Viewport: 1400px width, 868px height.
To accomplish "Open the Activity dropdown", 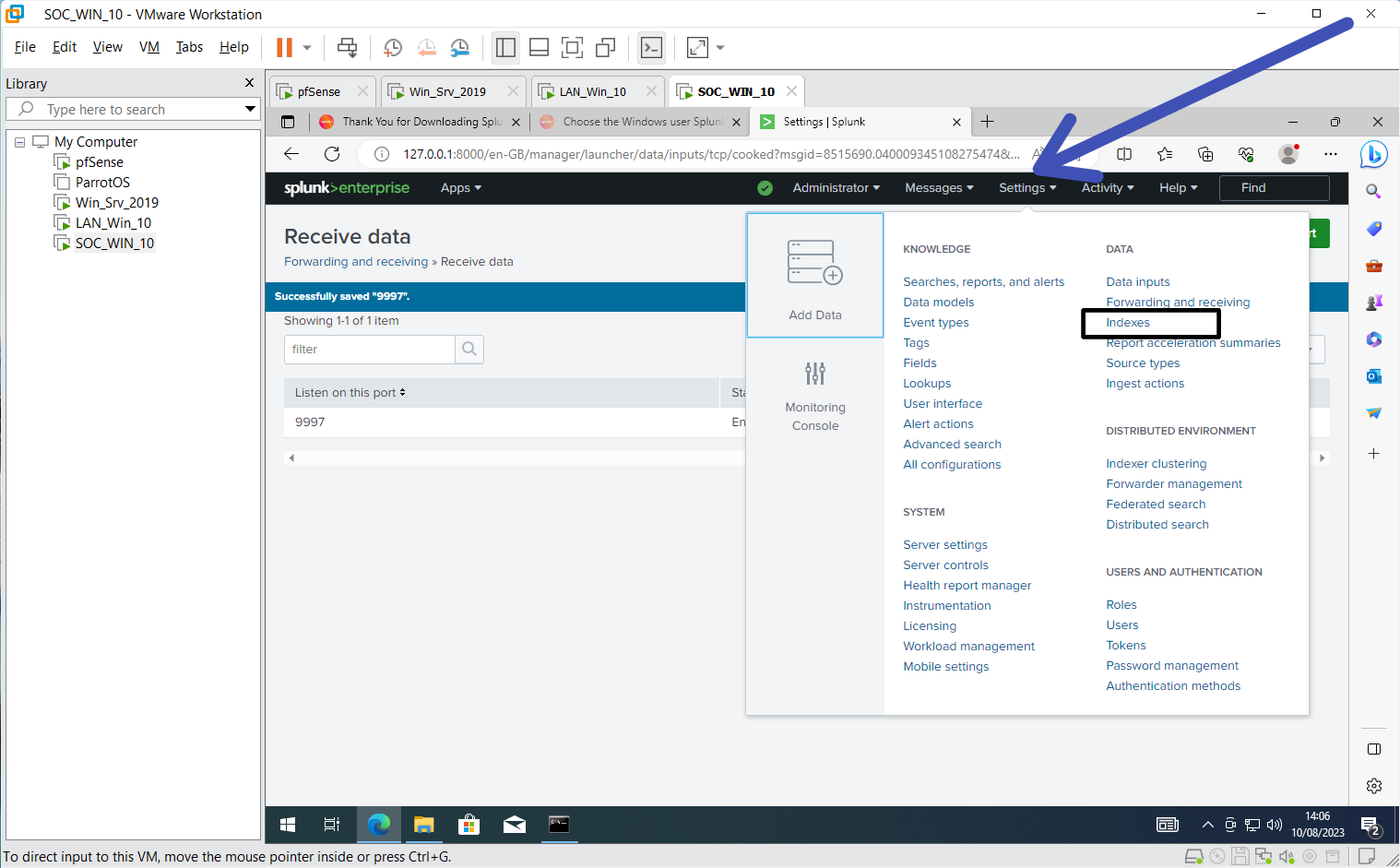I will click(x=1108, y=188).
